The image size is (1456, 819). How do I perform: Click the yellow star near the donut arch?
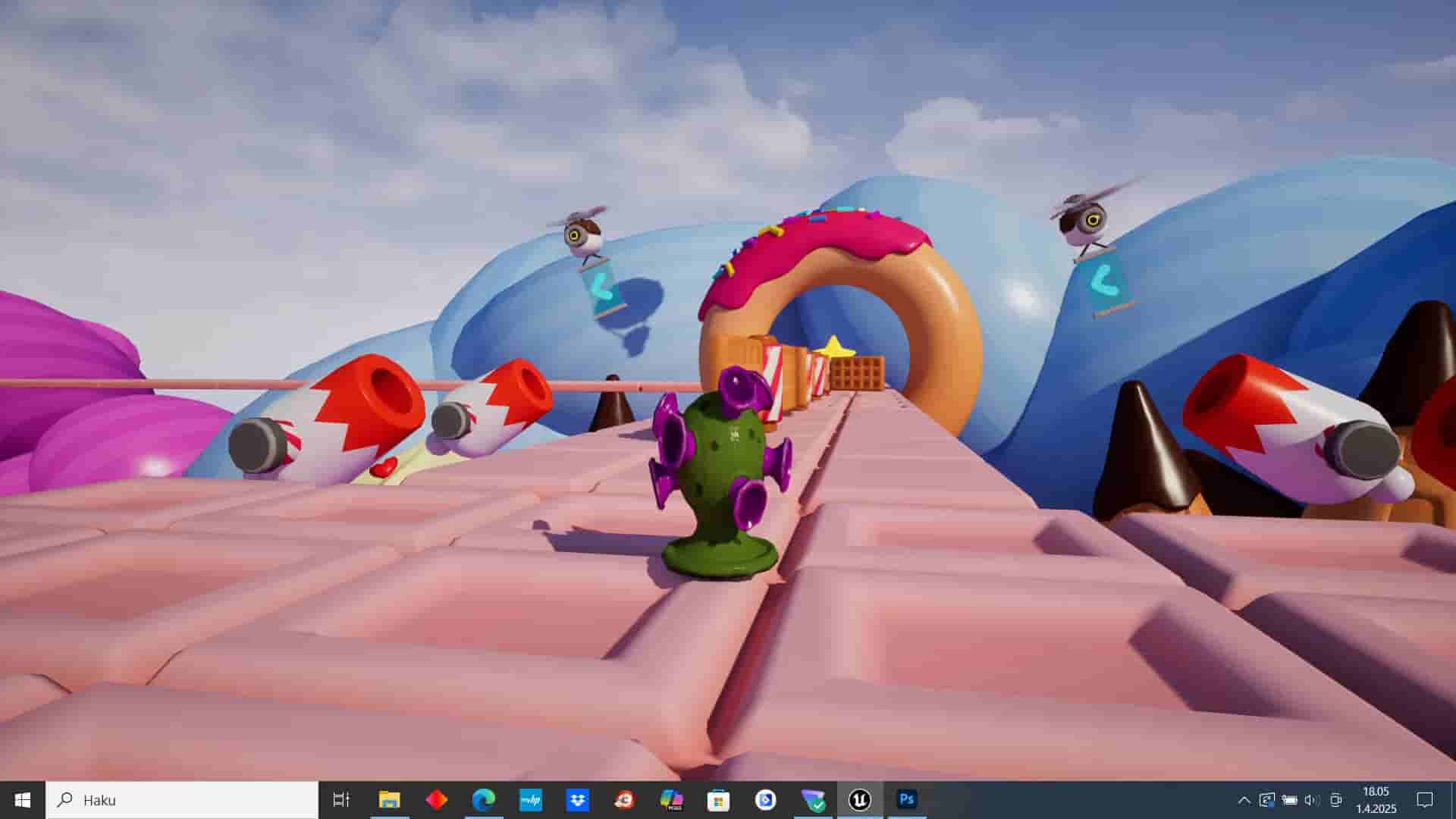[x=834, y=350]
